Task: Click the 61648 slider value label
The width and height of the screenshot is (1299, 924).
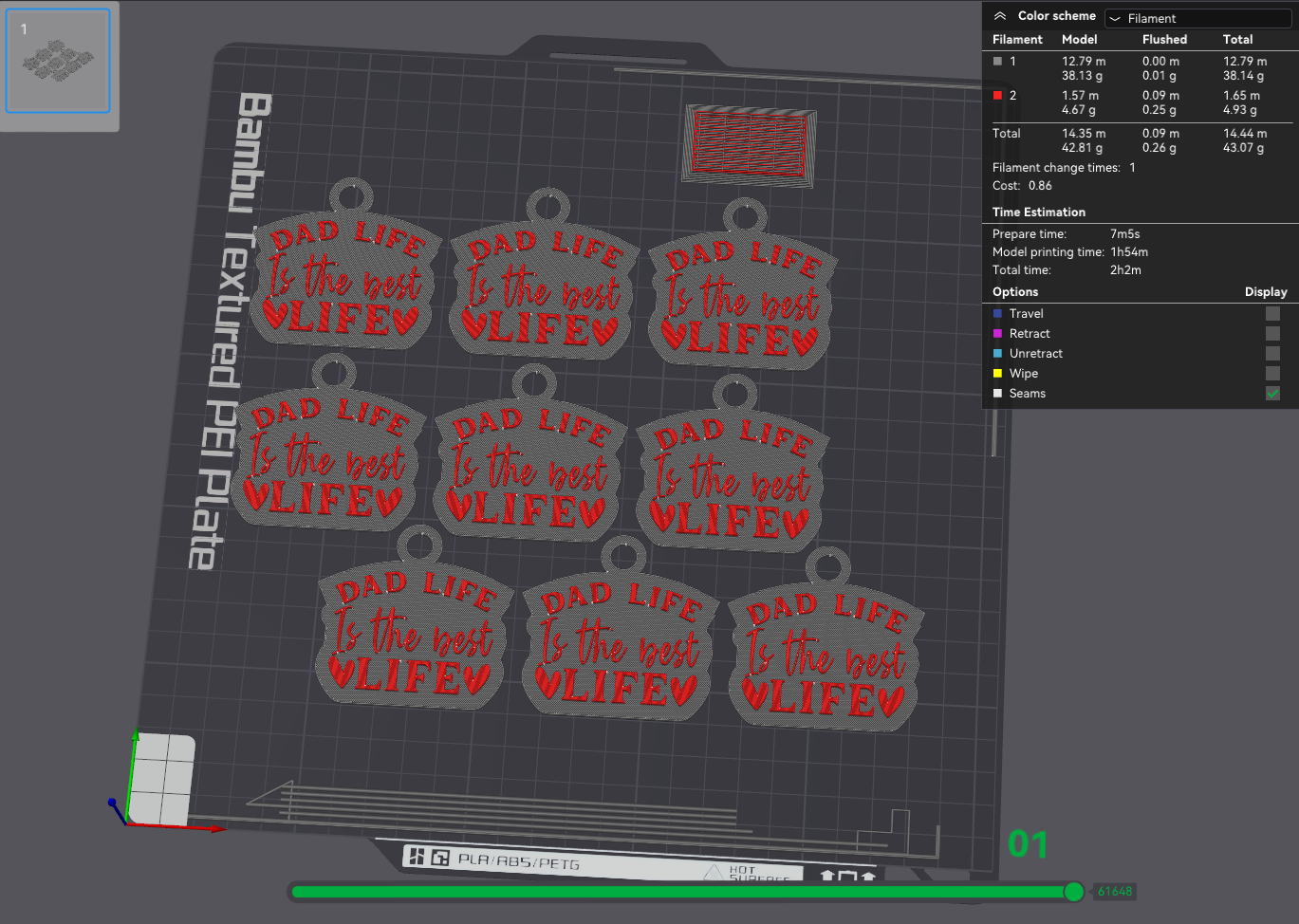Action: pos(1115,891)
